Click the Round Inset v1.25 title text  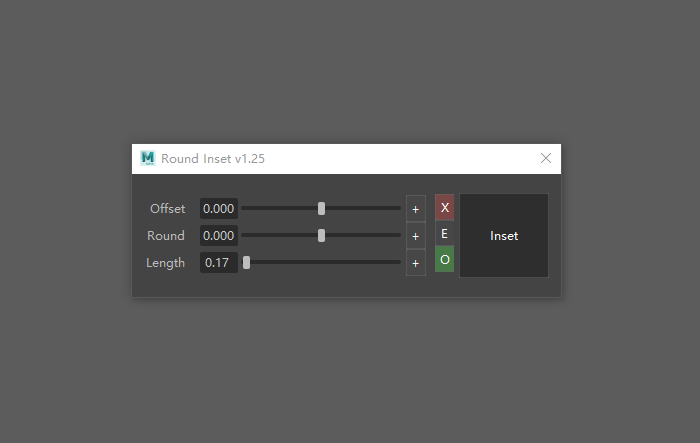pos(213,159)
